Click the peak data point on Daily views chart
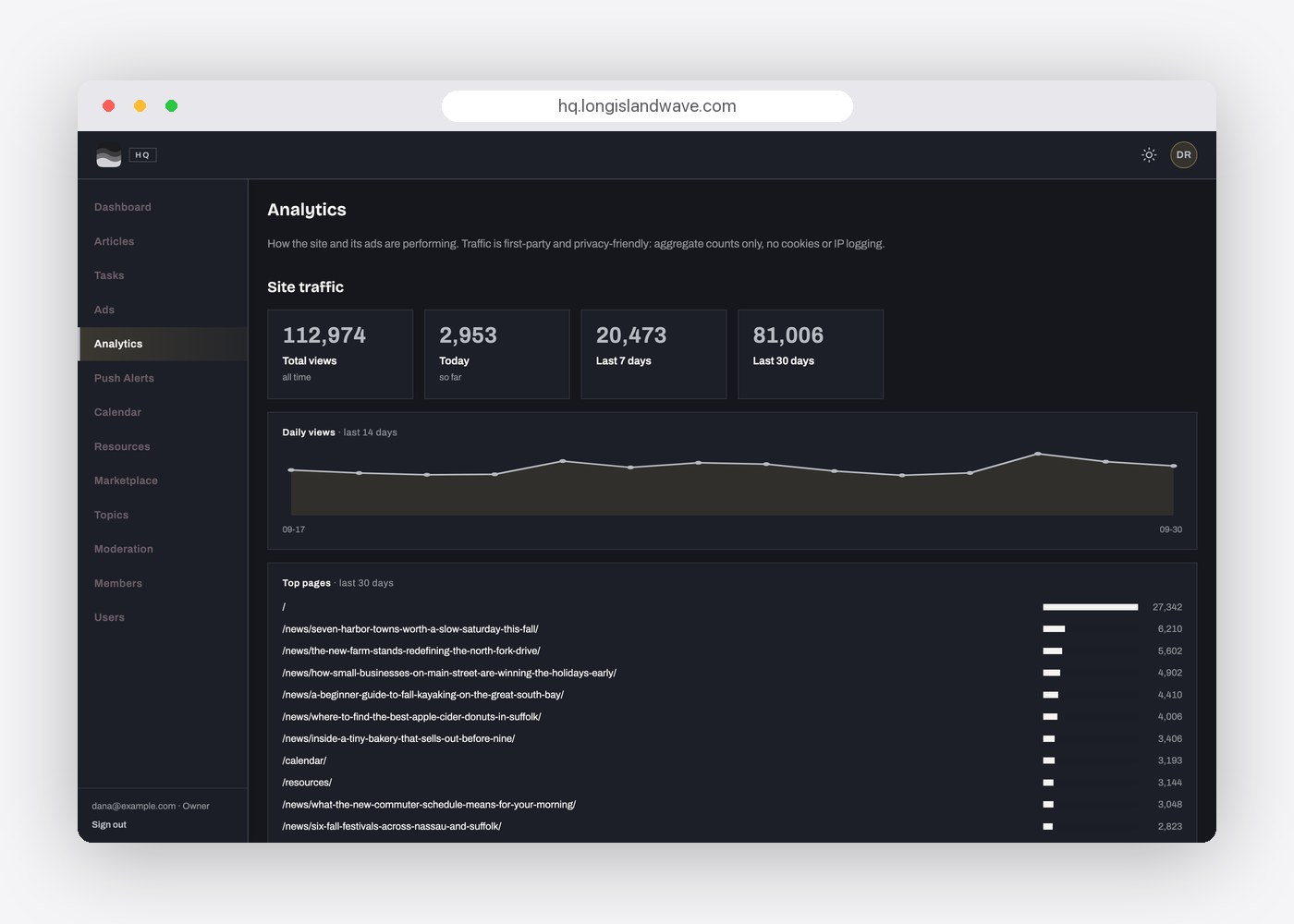This screenshot has width=1294, height=924. pyautogui.click(x=1038, y=454)
